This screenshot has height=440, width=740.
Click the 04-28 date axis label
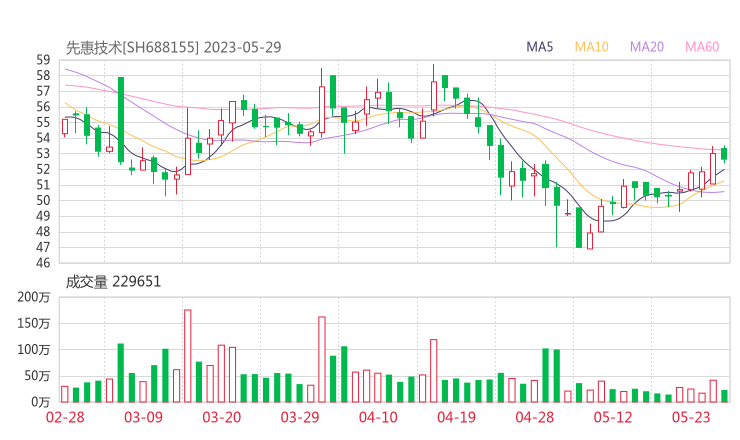535,417
